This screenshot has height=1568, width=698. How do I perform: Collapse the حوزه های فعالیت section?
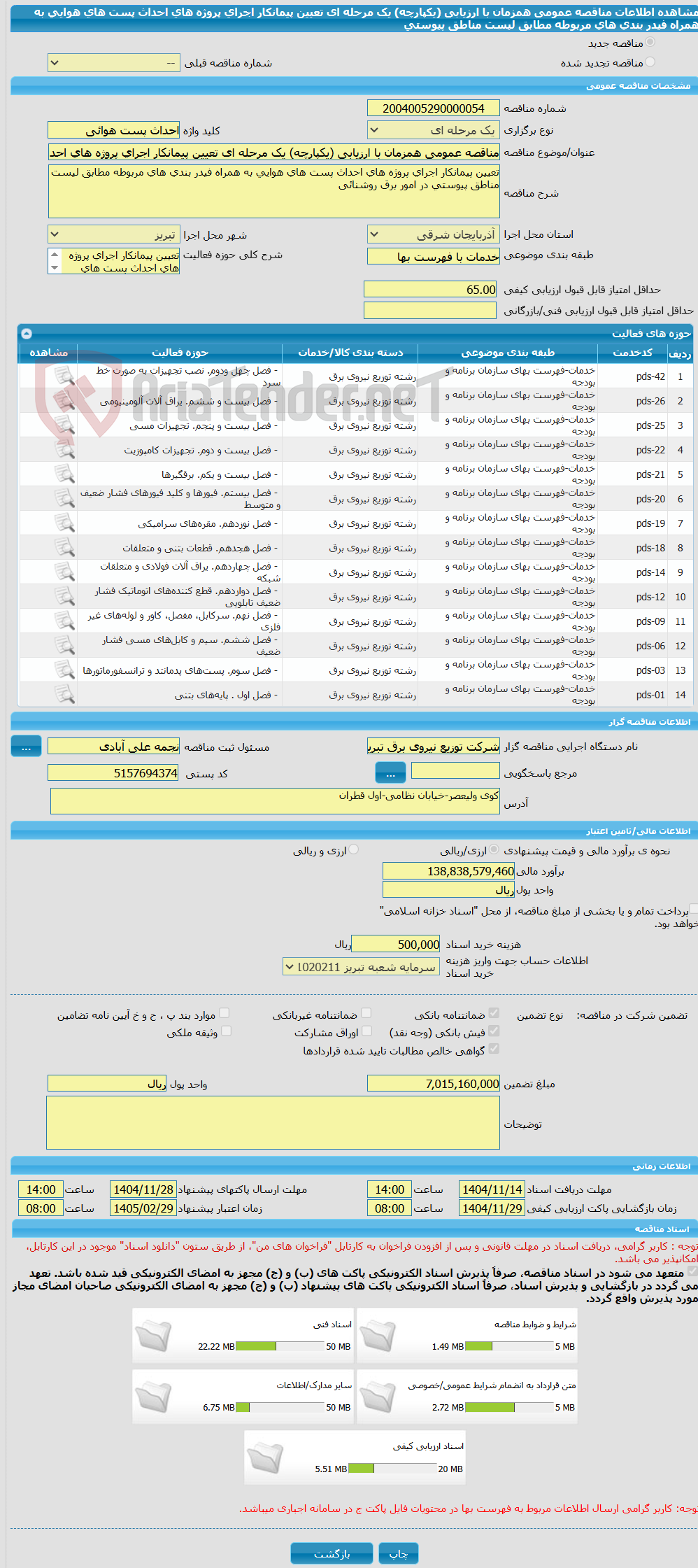click(x=27, y=334)
